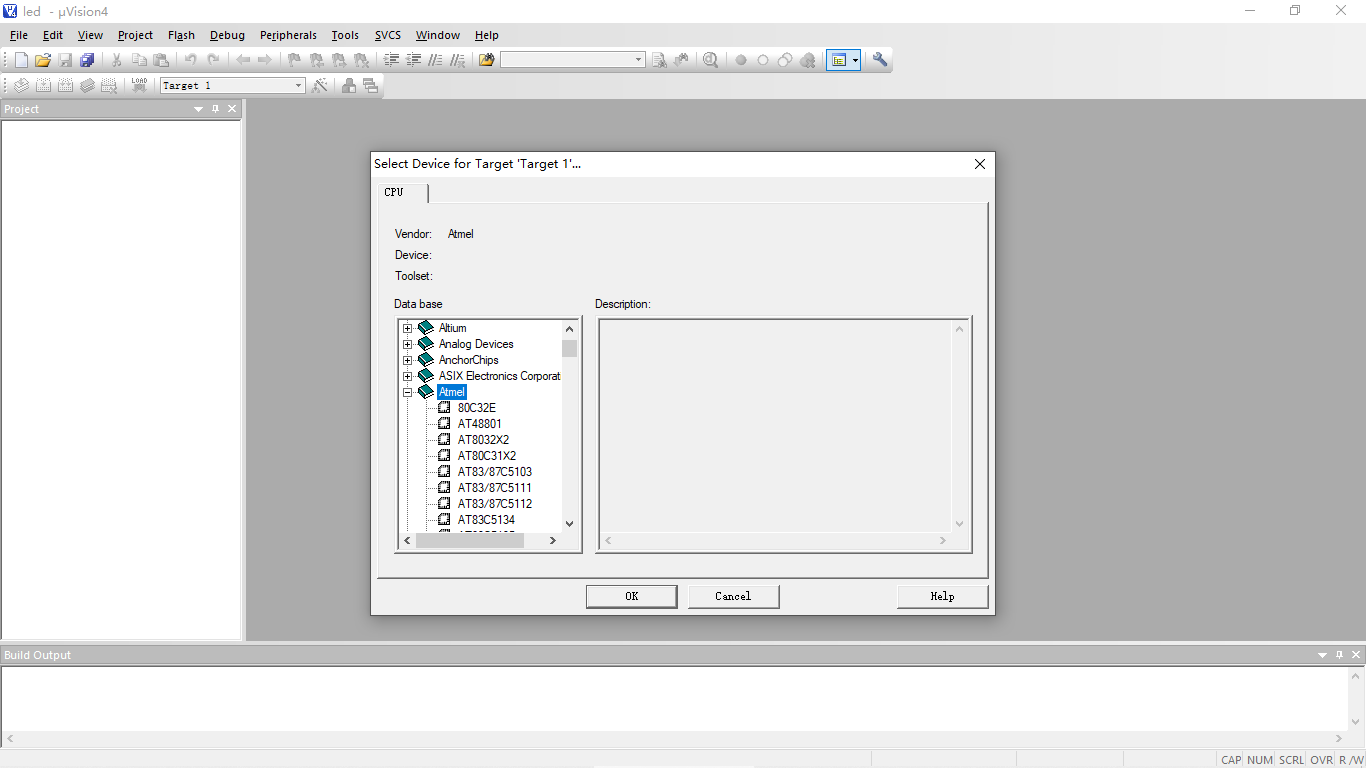Viewport: 1366px width, 768px height.
Task: Open the Project panel dropdown arrow
Action: tap(198, 109)
